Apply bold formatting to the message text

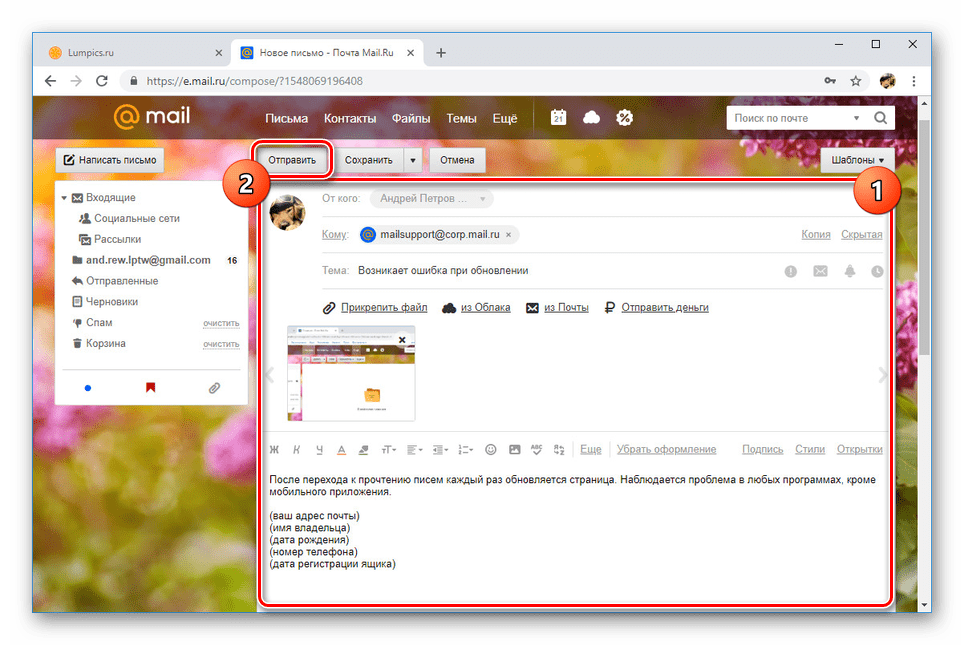point(273,449)
